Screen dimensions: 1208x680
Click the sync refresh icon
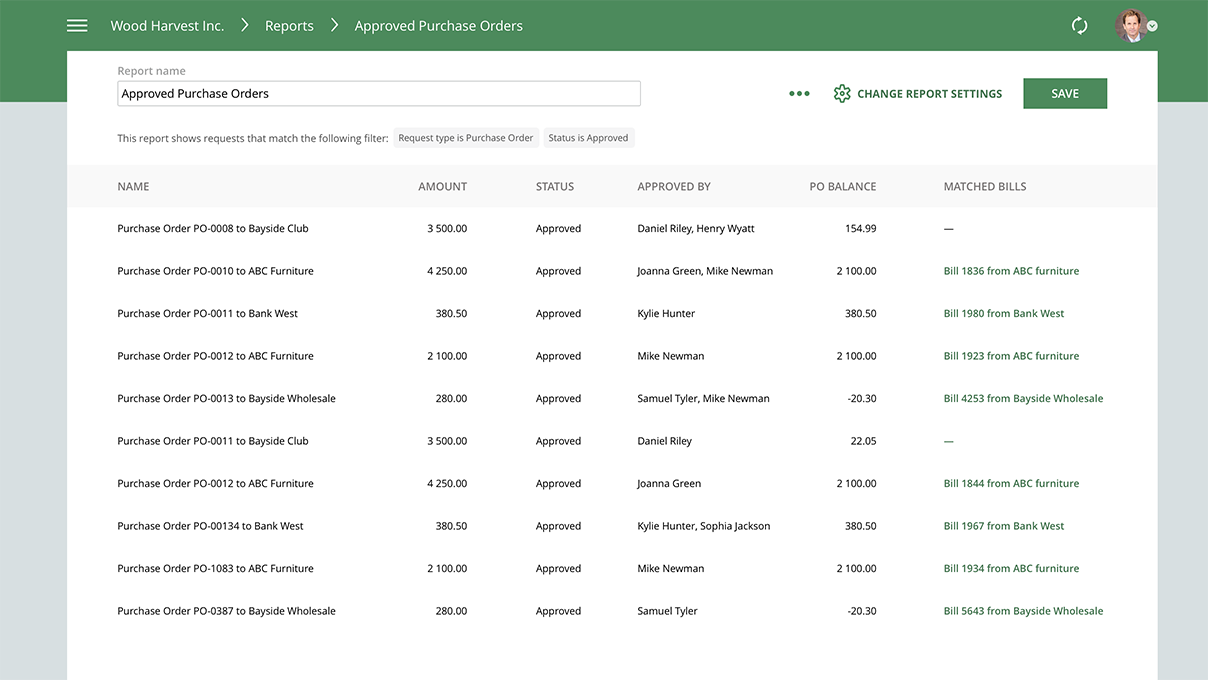pos(1079,25)
